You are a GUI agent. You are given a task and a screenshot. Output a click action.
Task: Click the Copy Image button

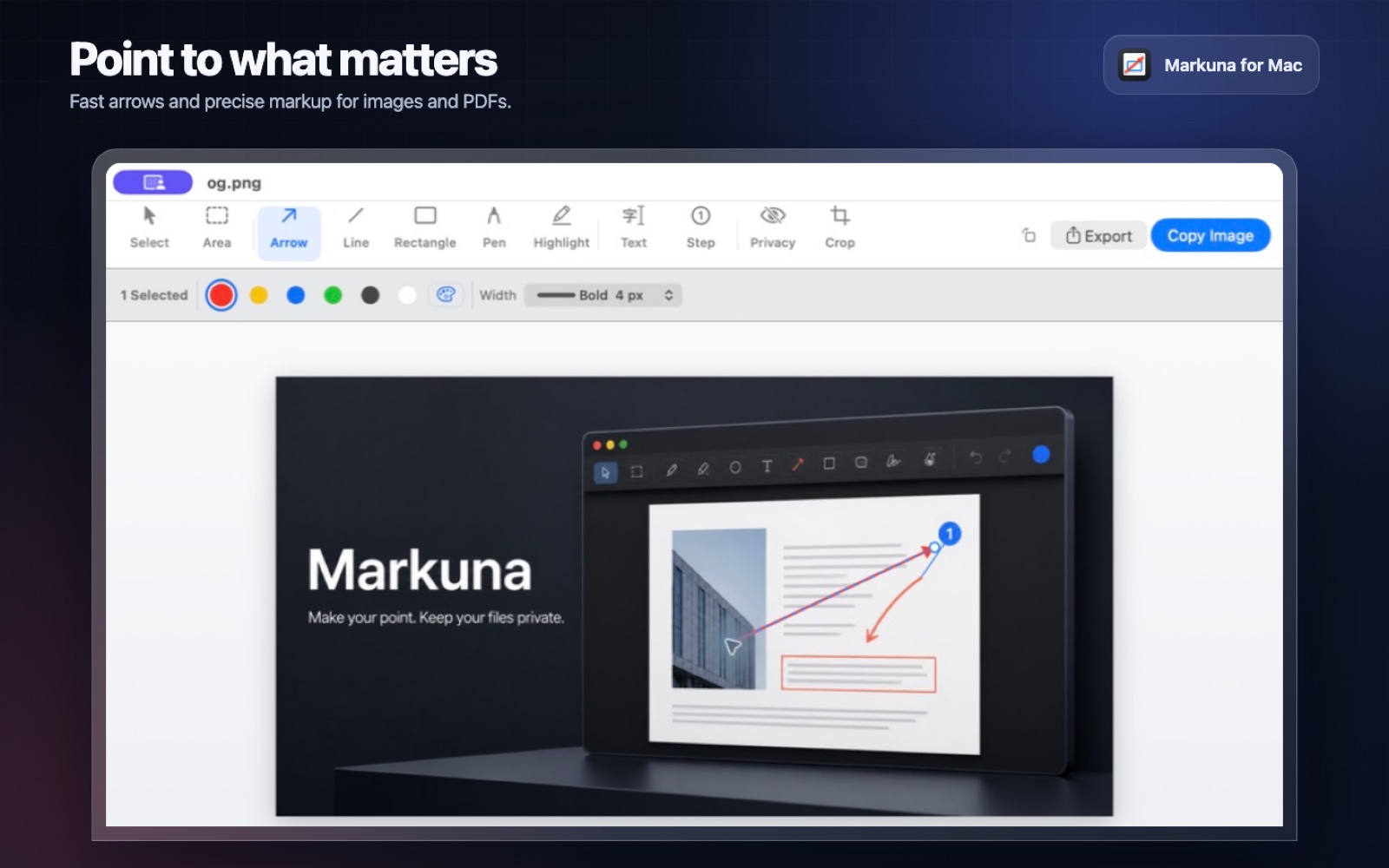coord(1210,235)
